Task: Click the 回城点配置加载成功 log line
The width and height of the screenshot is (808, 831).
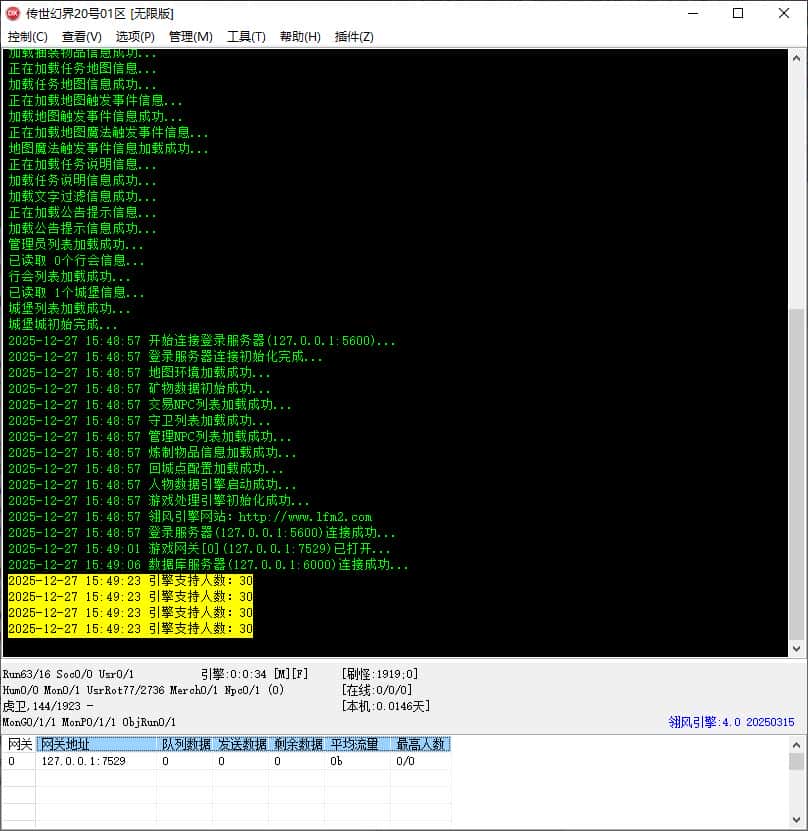Action: 146,468
